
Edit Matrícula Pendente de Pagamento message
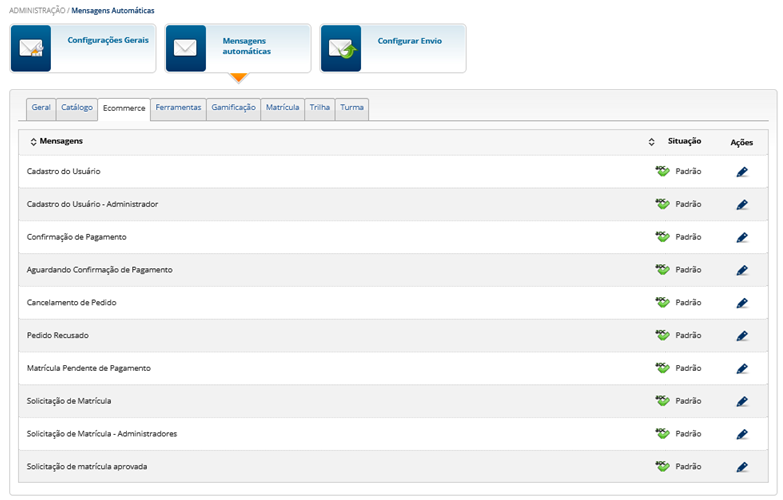click(x=741, y=369)
